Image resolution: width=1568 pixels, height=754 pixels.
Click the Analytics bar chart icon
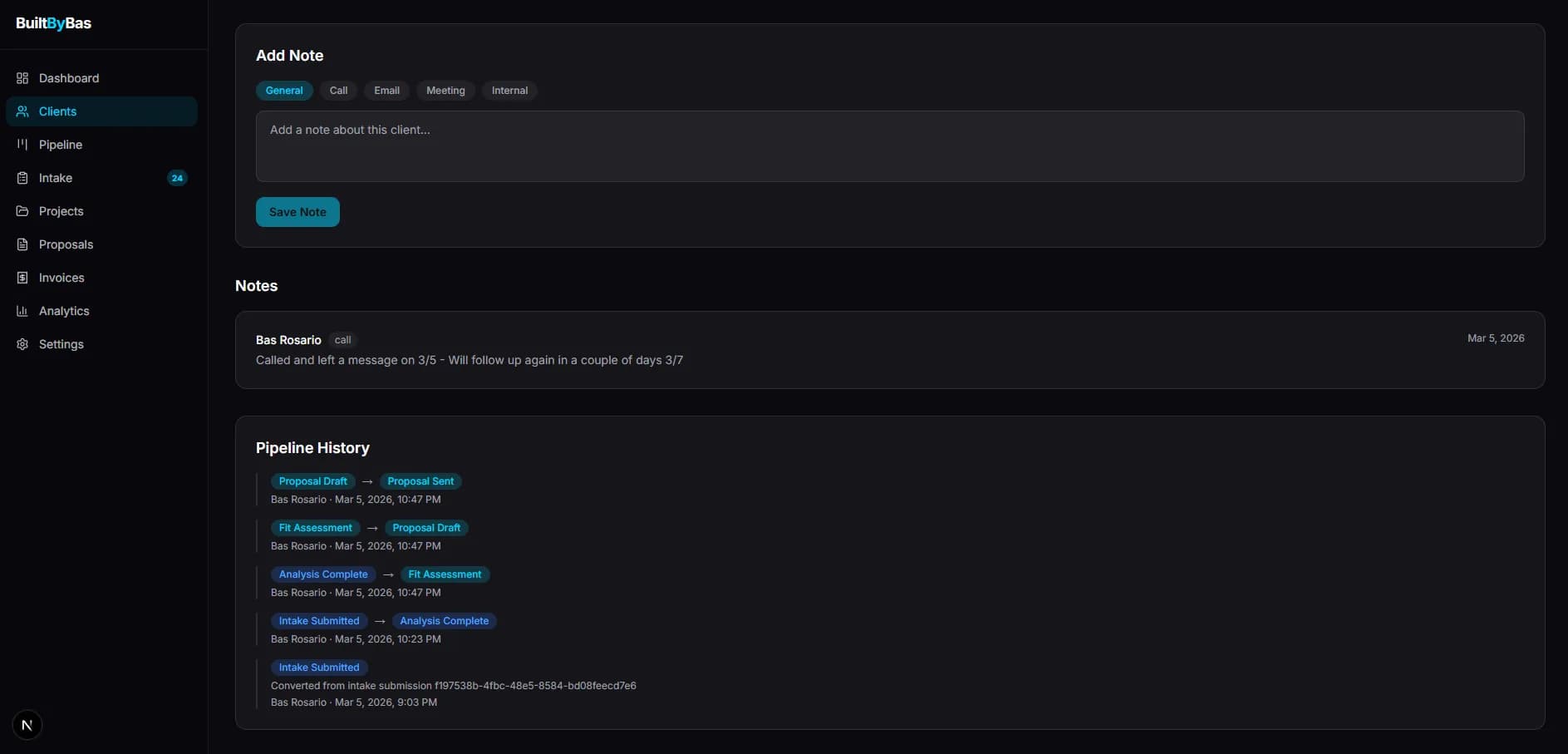(x=22, y=311)
